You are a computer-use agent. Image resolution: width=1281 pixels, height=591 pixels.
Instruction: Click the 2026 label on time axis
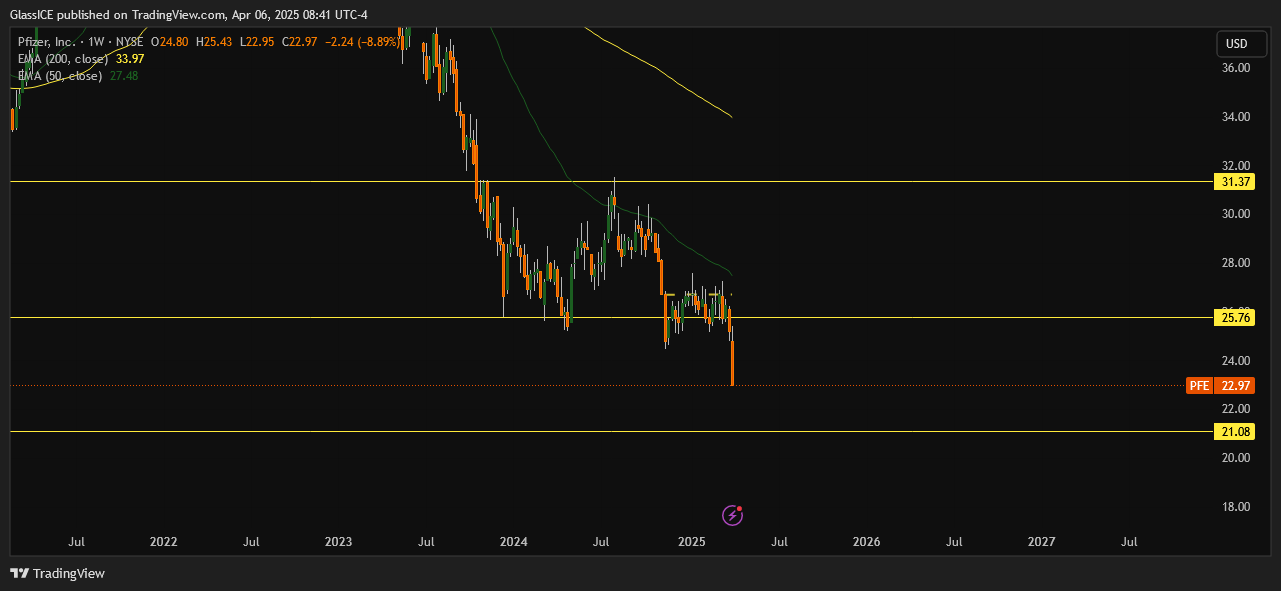click(x=866, y=542)
